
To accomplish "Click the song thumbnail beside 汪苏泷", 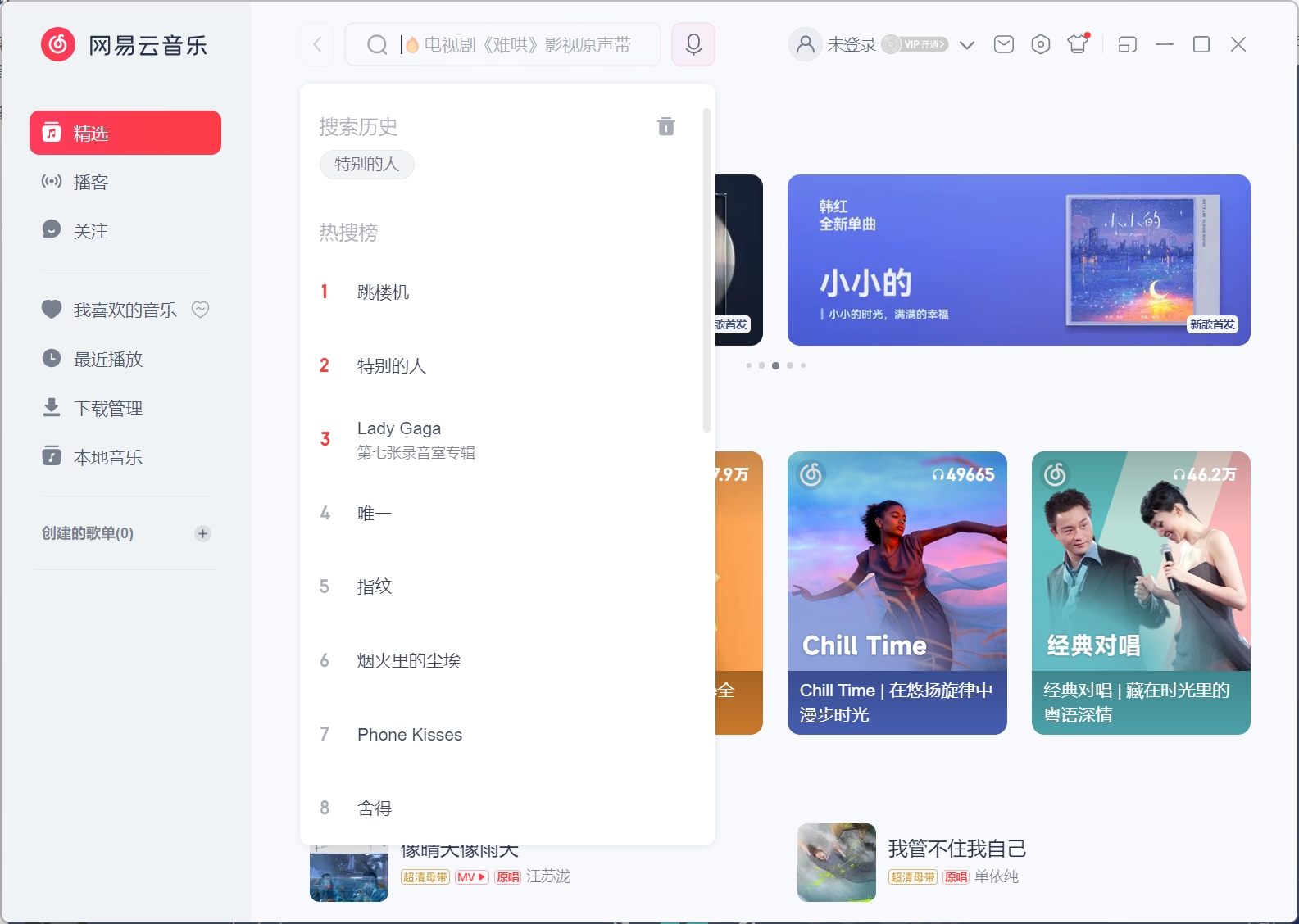I will [349, 874].
